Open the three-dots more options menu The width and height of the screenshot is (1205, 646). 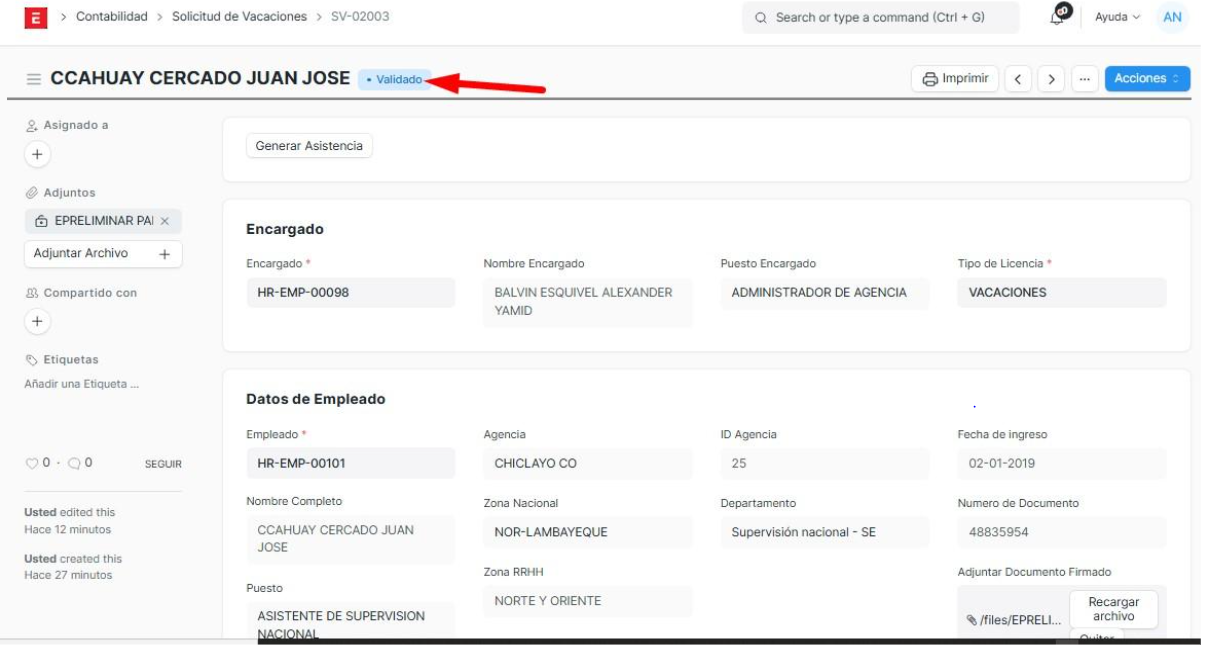tap(1083, 79)
